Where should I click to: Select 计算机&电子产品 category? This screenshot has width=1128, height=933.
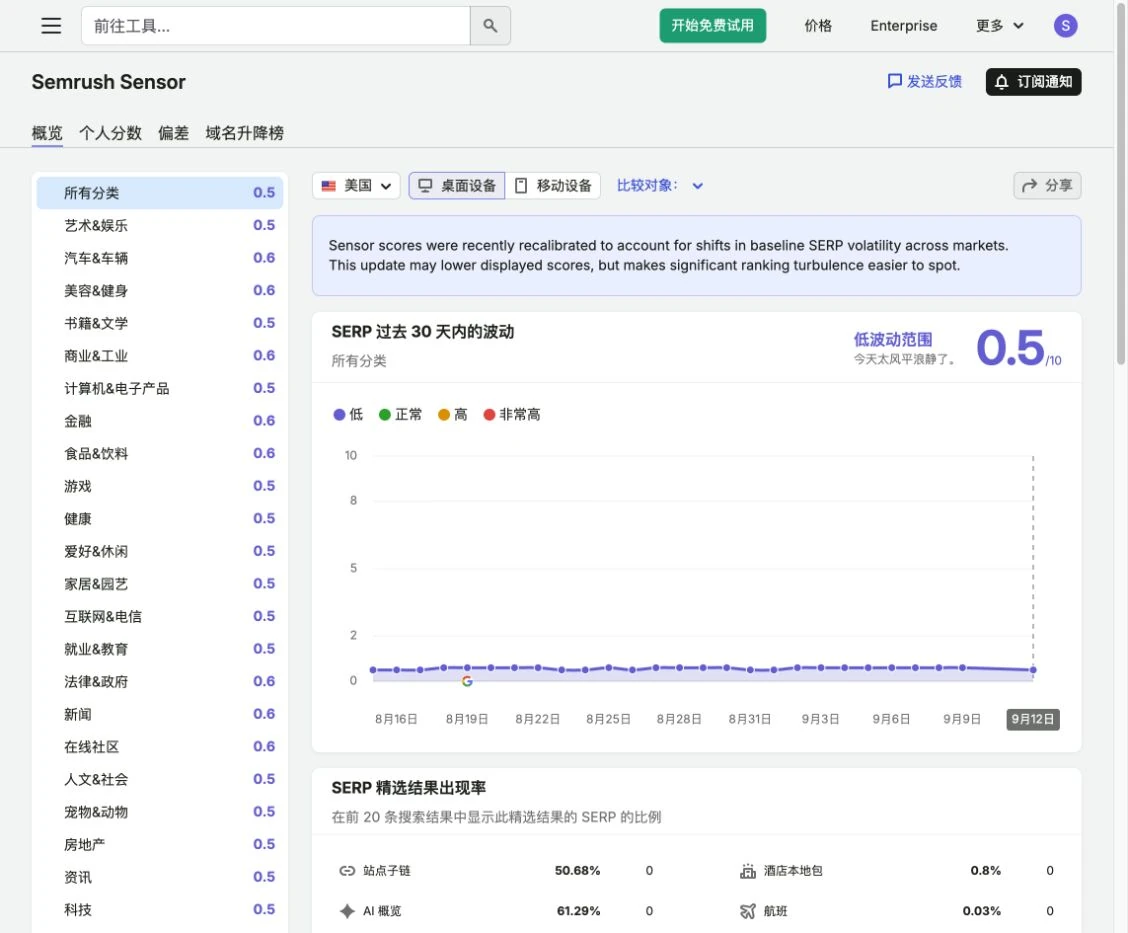coord(160,388)
